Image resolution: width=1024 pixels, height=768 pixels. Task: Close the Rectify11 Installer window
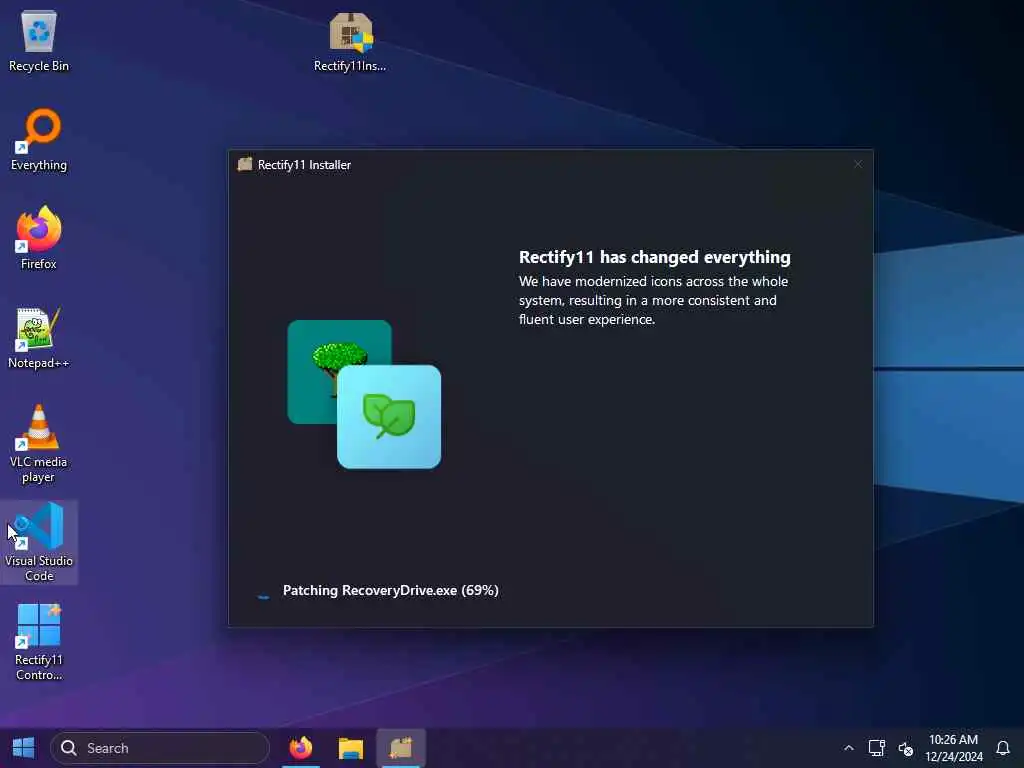[x=857, y=165]
